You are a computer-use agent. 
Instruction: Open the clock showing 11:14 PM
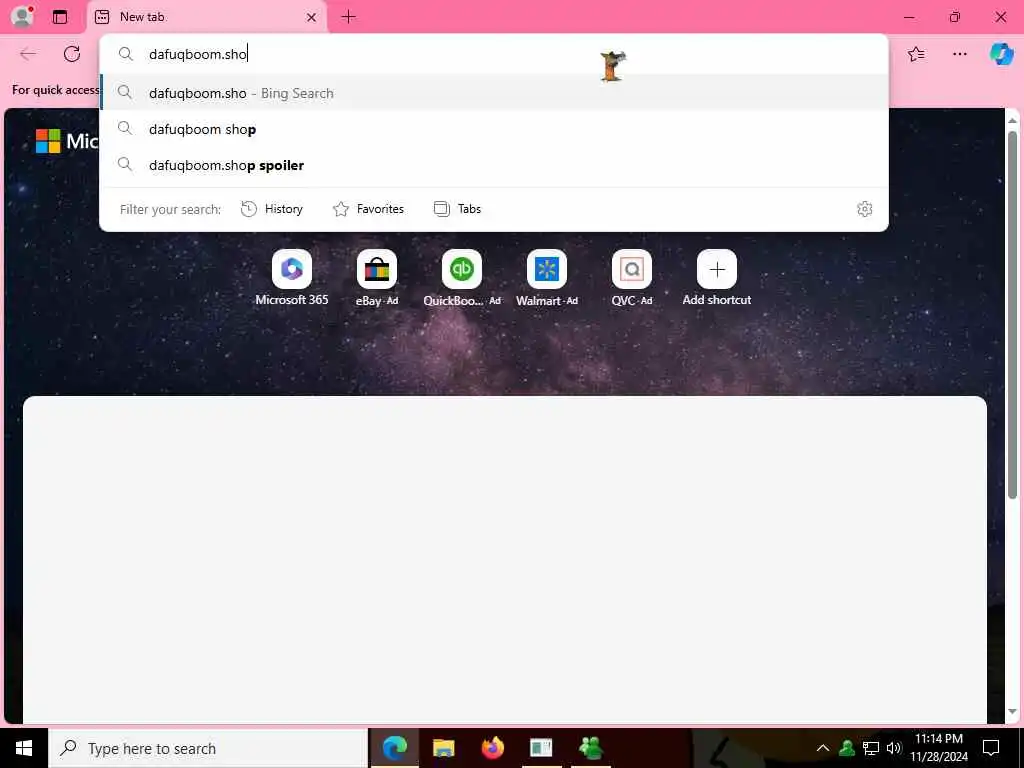coord(939,748)
